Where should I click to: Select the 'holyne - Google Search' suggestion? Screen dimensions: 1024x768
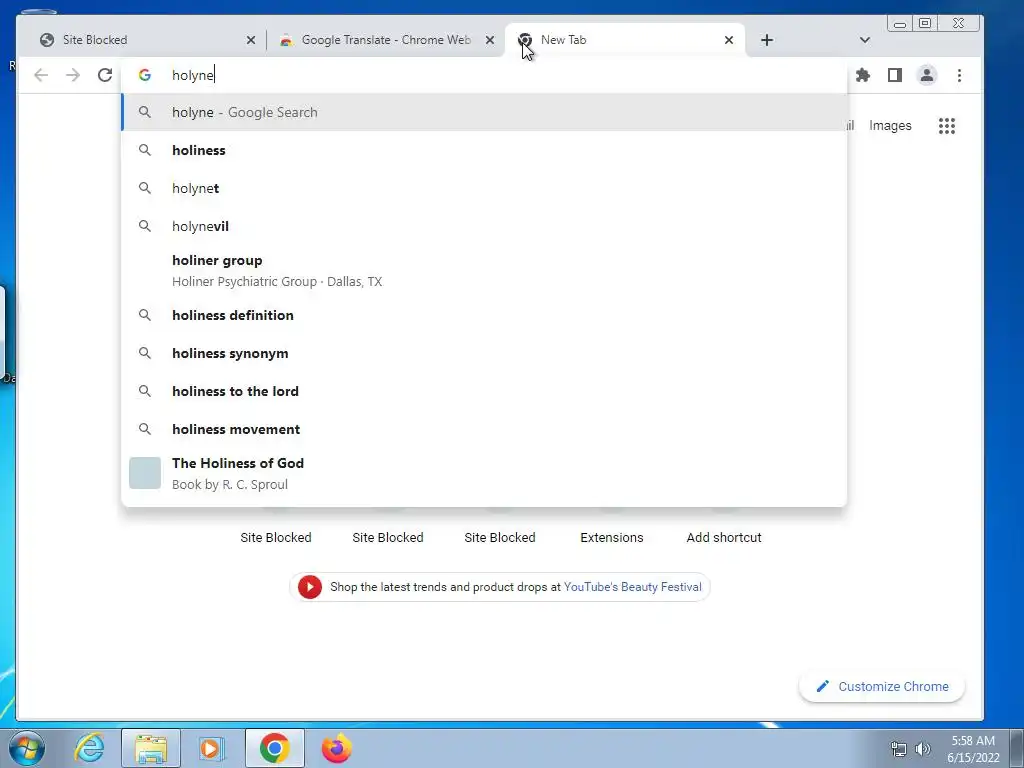click(x=484, y=112)
